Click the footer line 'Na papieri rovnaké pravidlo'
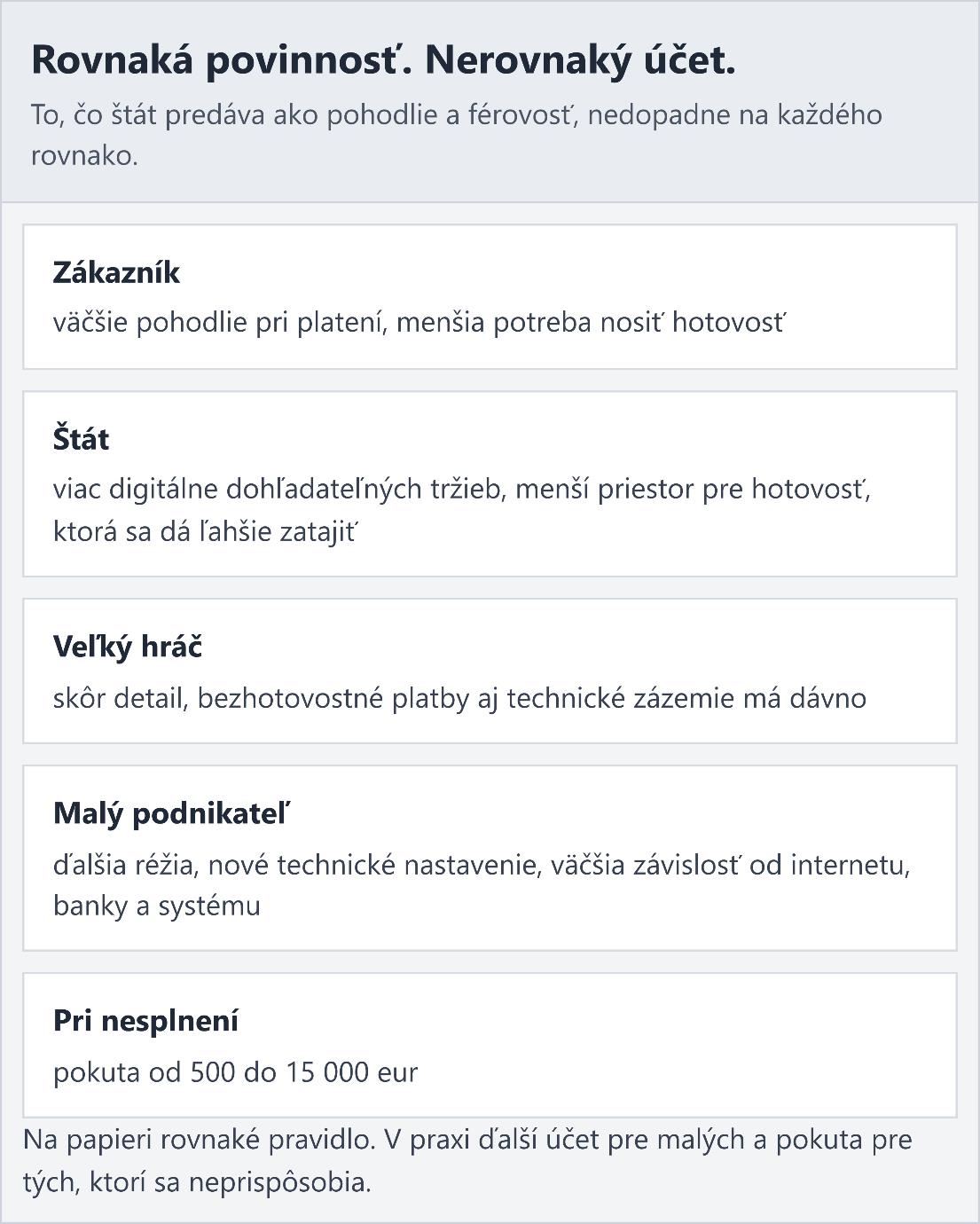Viewport: 980px width, 1224px height. tap(467, 1140)
